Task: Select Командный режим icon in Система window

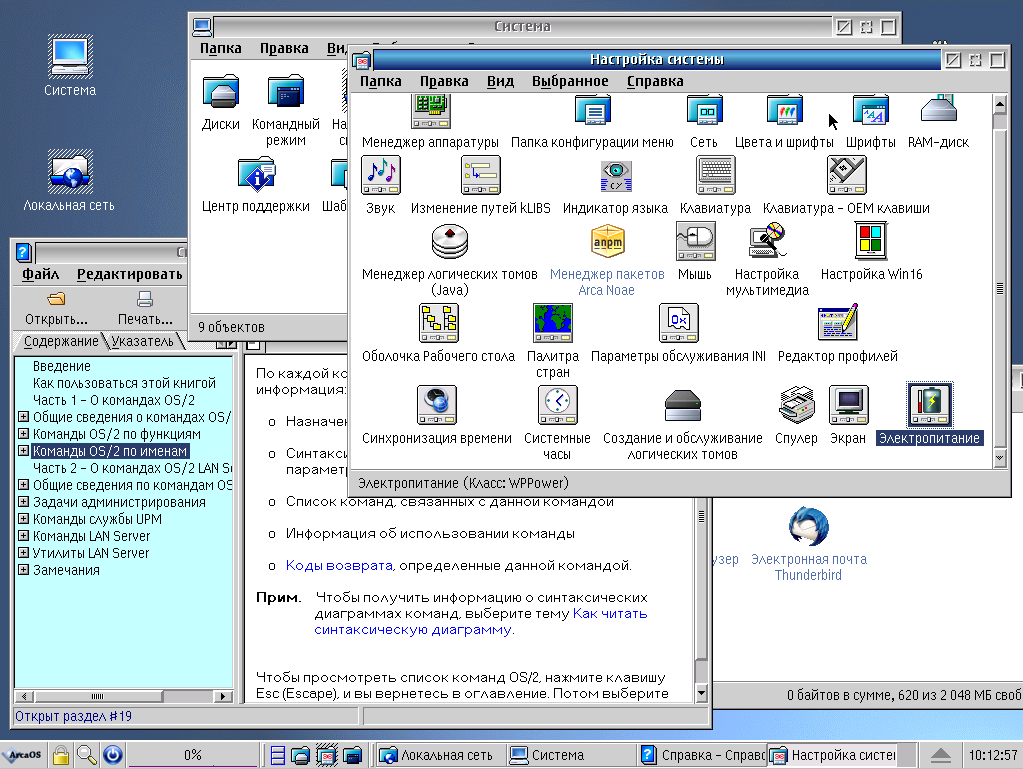Action: pyautogui.click(x=286, y=91)
